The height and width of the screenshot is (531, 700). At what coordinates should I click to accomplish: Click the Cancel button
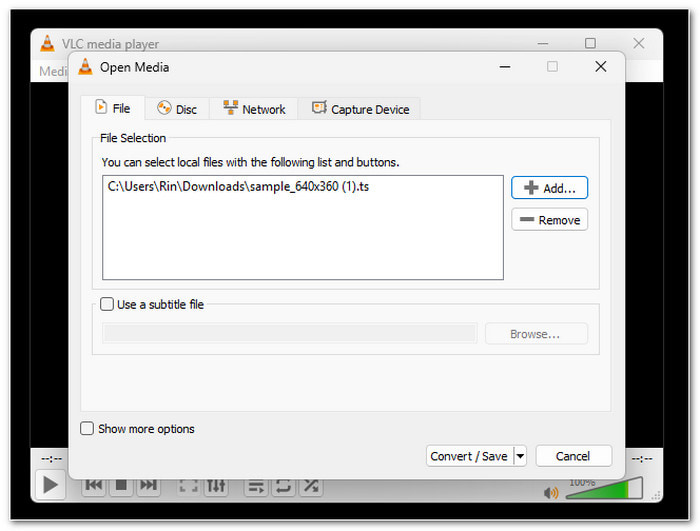[x=573, y=456]
